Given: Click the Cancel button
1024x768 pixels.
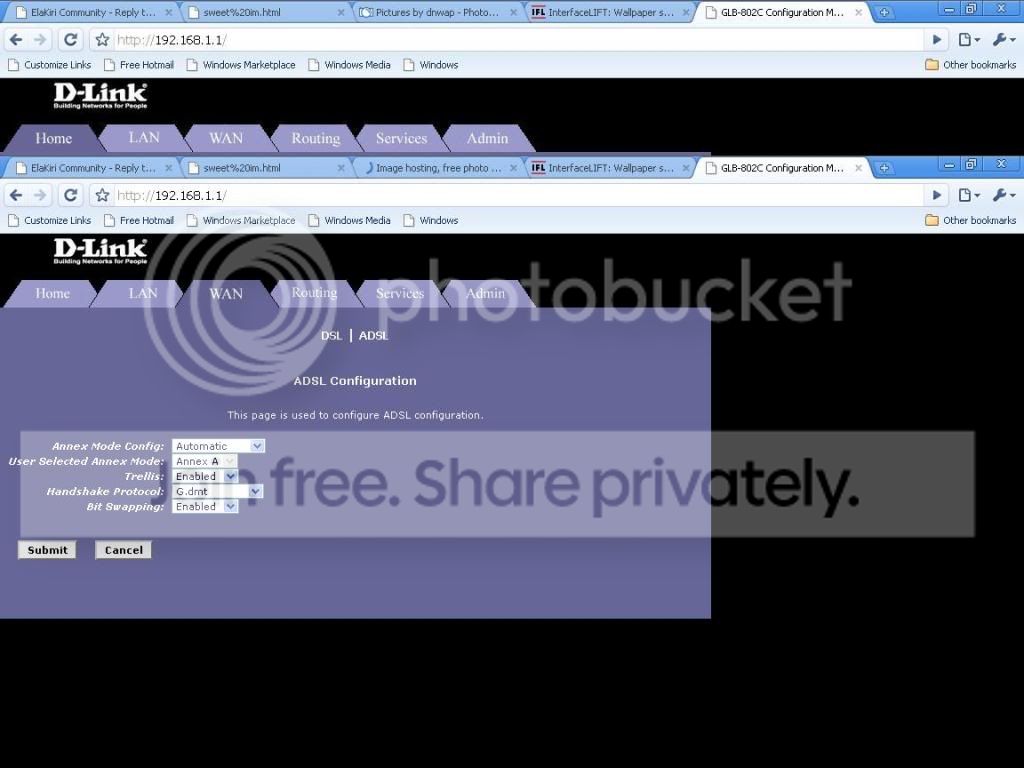Looking at the screenshot, I should pyautogui.click(x=123, y=550).
